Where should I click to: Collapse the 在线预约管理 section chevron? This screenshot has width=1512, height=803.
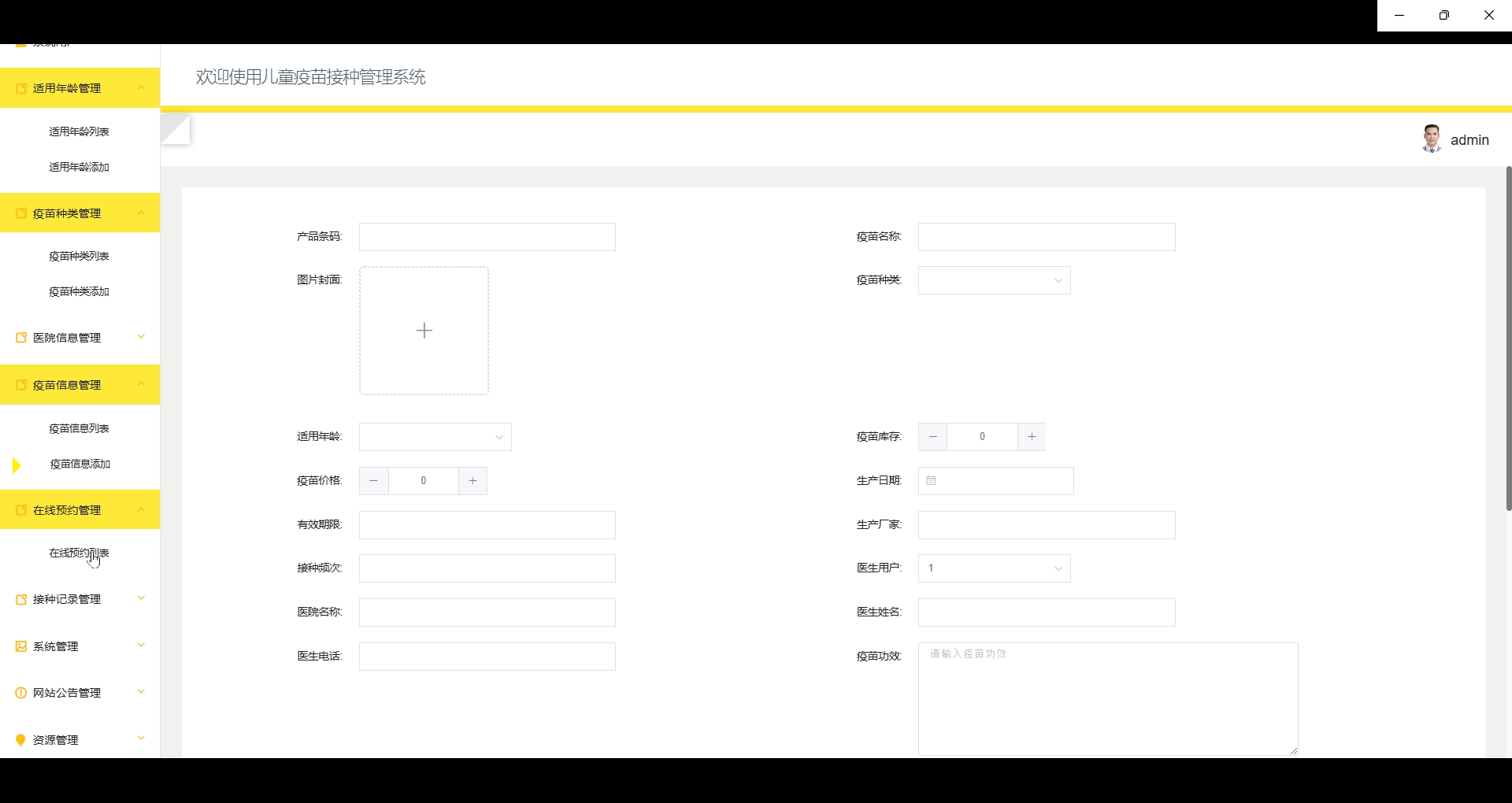click(142, 509)
